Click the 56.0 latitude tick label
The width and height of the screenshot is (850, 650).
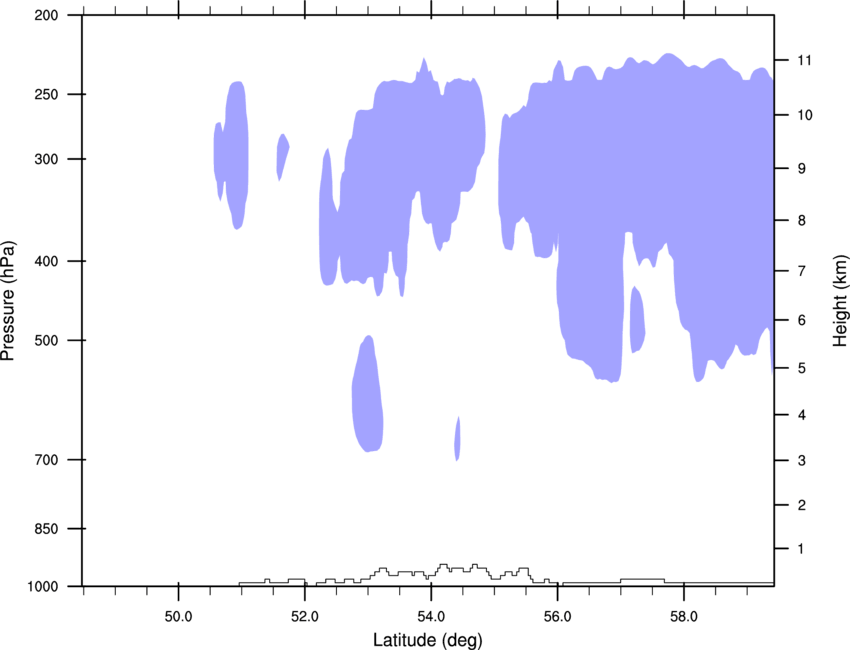[557, 617]
